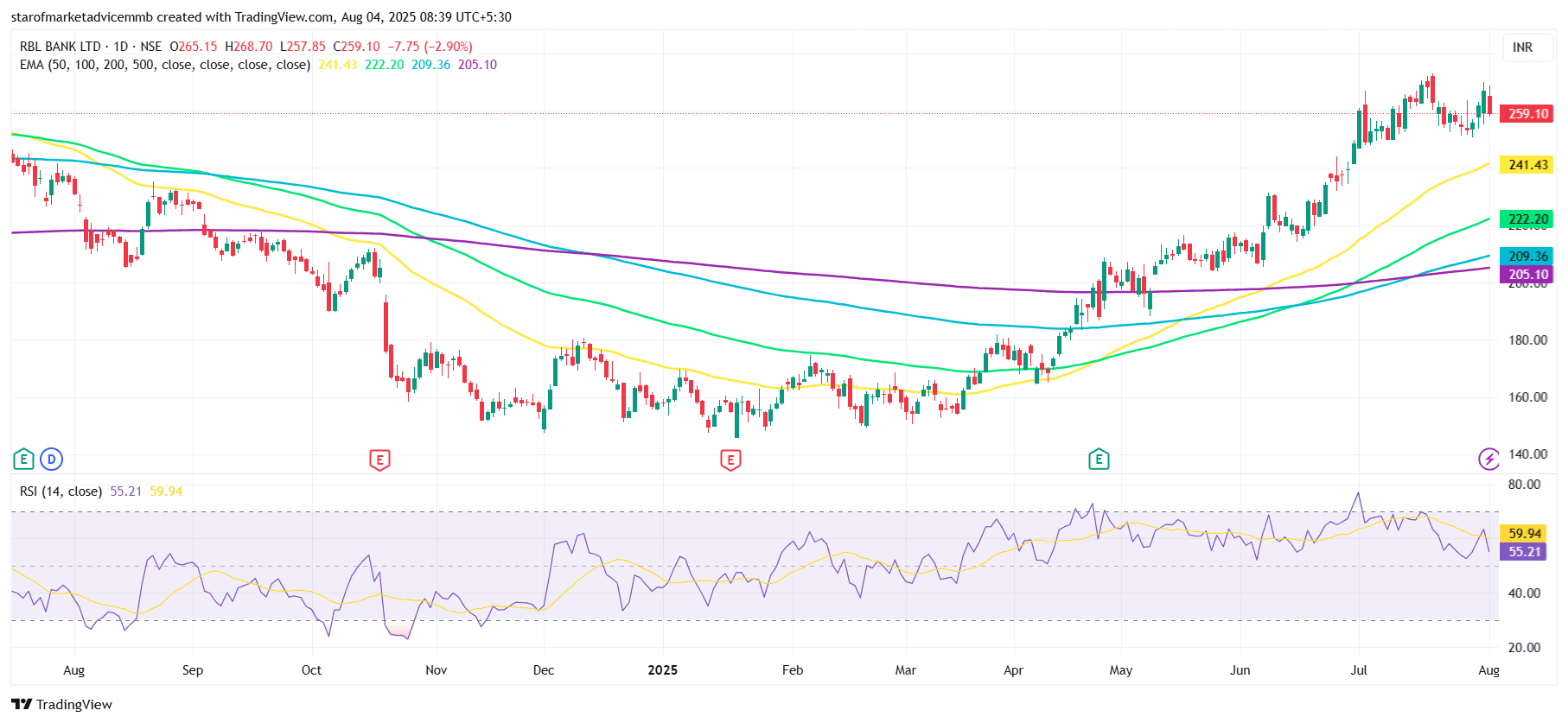Screen dimensions: 1568x723
Task: Click the May label on the time axis
Action: (1121, 670)
